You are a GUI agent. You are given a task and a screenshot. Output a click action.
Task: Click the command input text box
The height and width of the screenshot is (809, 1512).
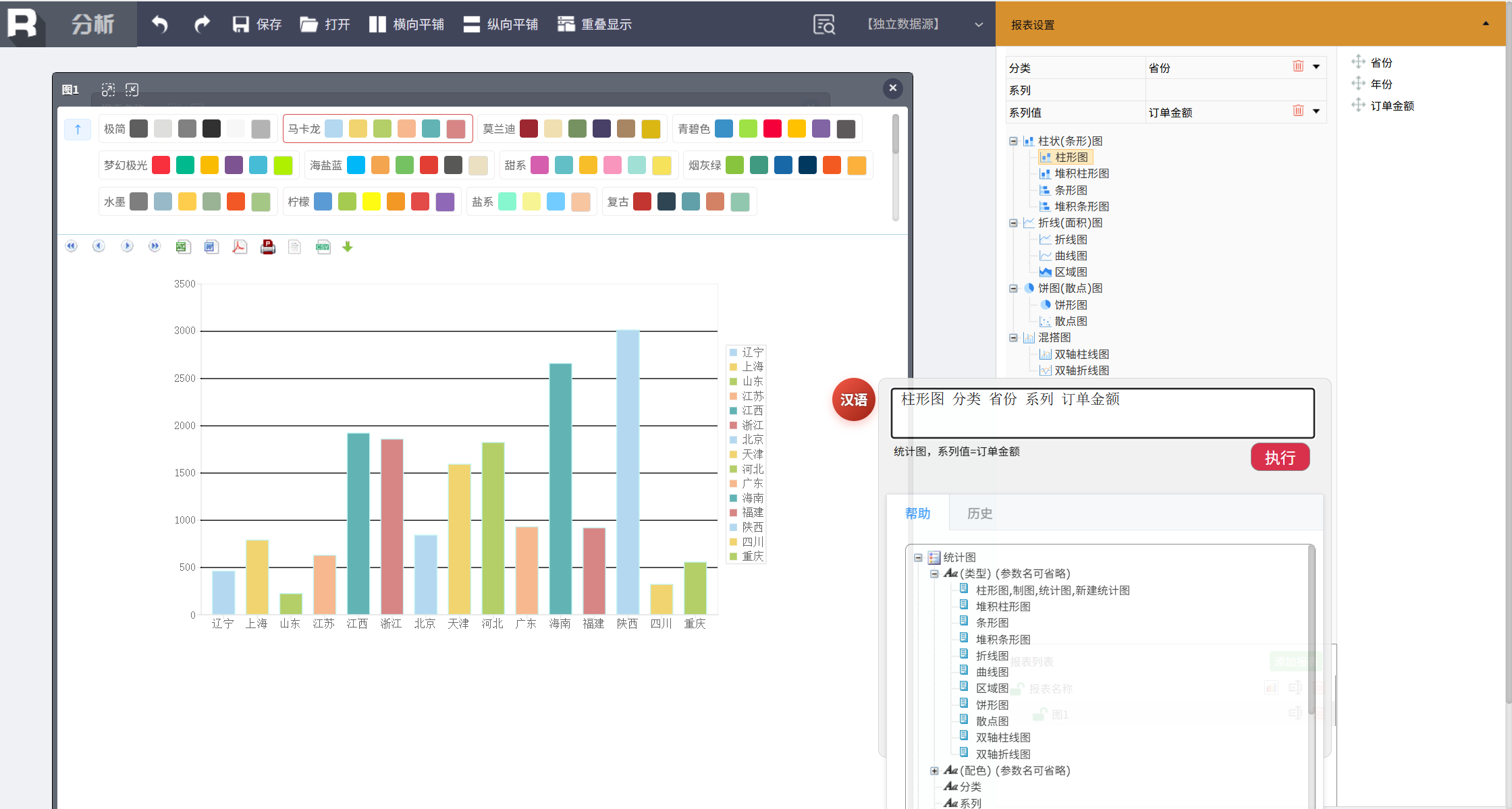click(1102, 414)
